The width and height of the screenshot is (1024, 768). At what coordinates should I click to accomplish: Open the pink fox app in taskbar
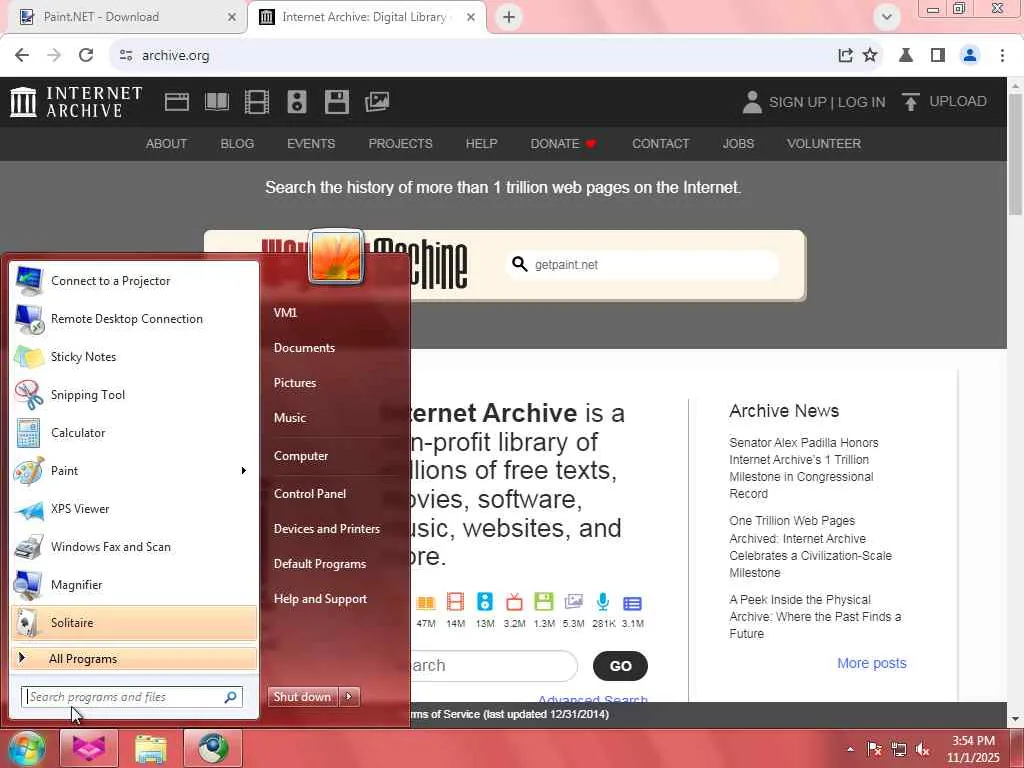point(89,748)
